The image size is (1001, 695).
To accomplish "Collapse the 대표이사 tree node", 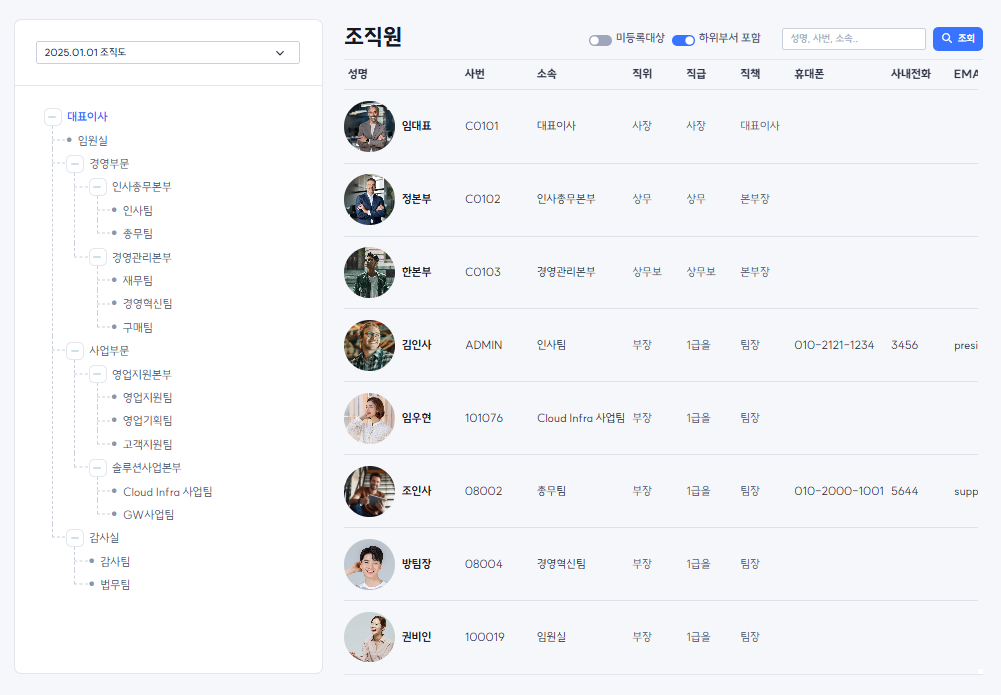I will [53, 117].
